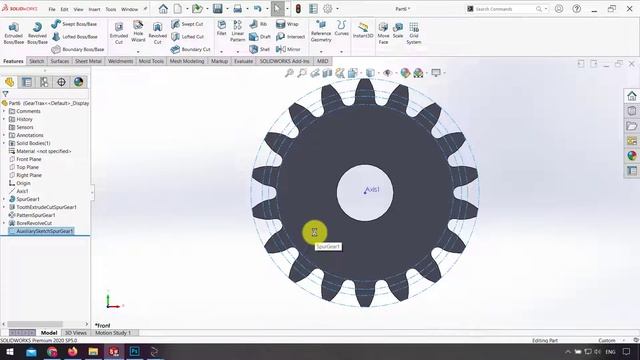Expand the Comments tree node
Screen dimensions: 640x360
[4, 111]
